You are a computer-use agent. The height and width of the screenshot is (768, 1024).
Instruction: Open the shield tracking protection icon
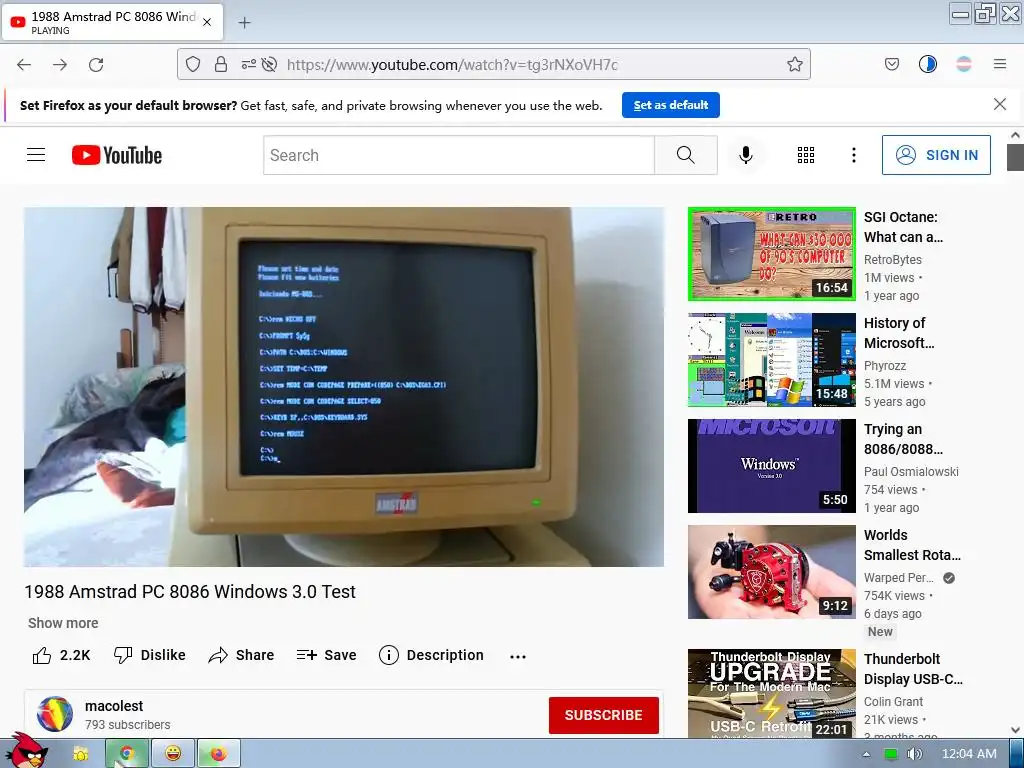[193, 64]
